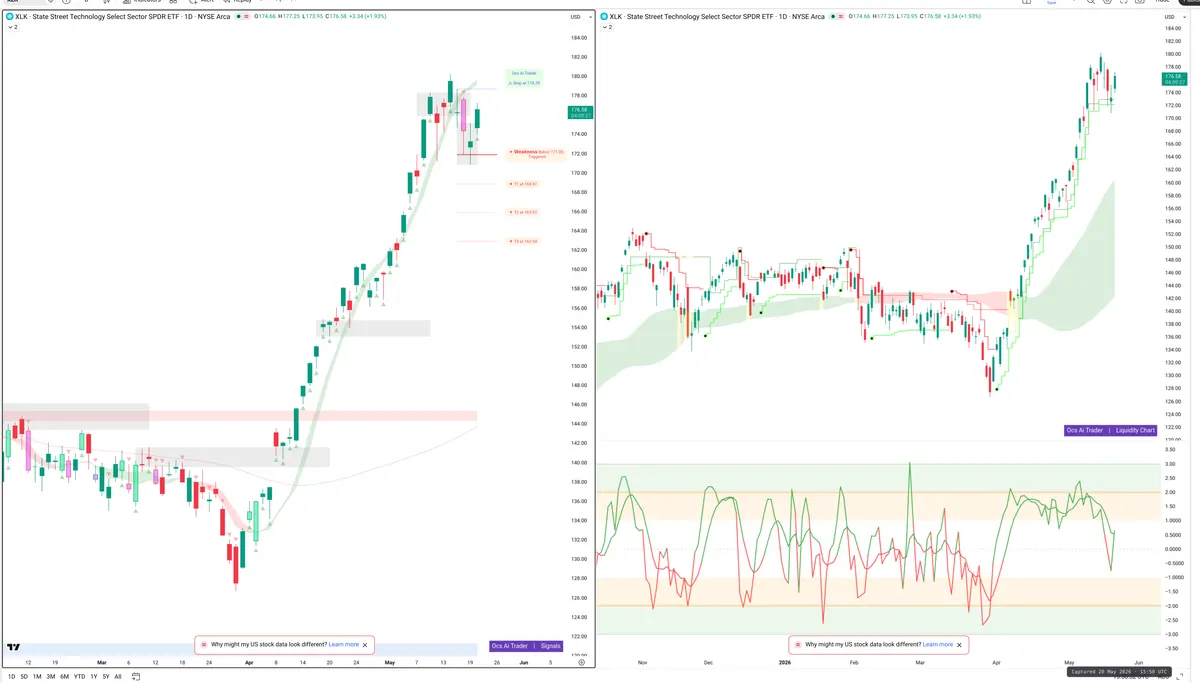Open Learn more link in right chart notice
This screenshot has width=1200, height=683.
tap(938, 645)
